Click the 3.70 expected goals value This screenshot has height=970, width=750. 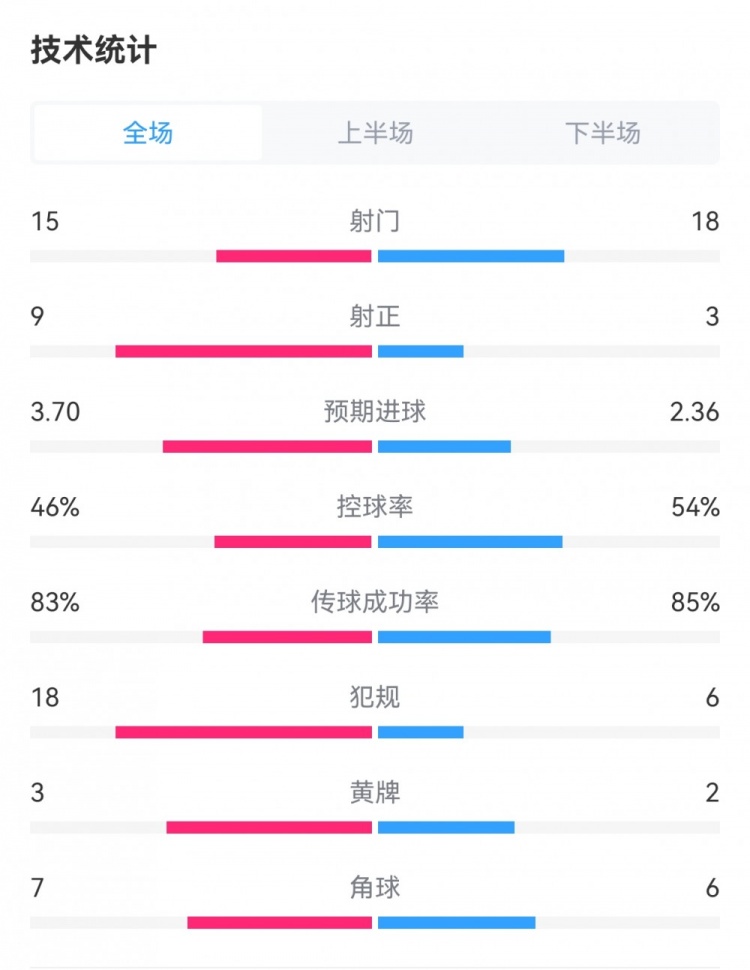coord(55,411)
